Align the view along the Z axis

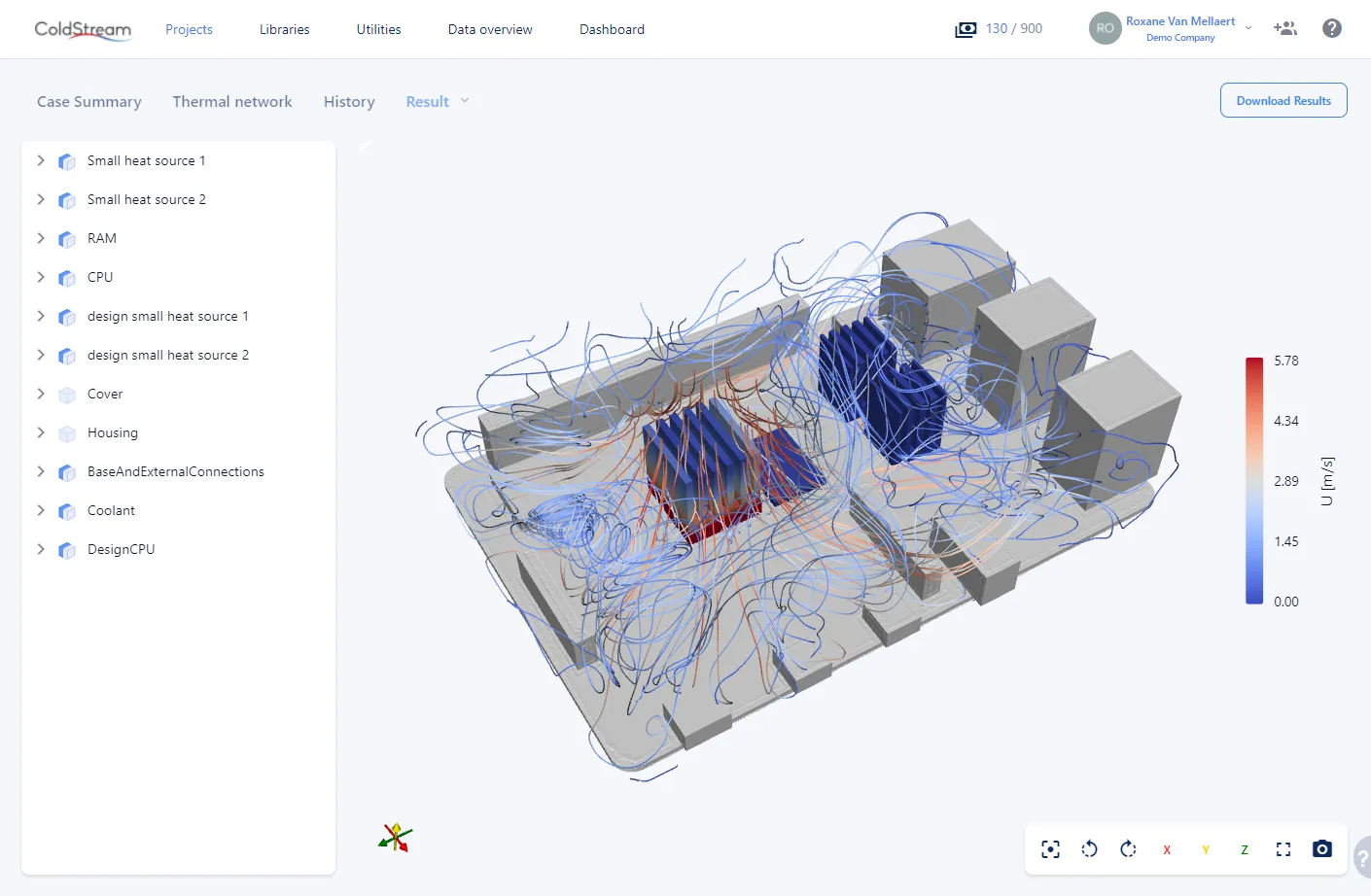(1244, 848)
